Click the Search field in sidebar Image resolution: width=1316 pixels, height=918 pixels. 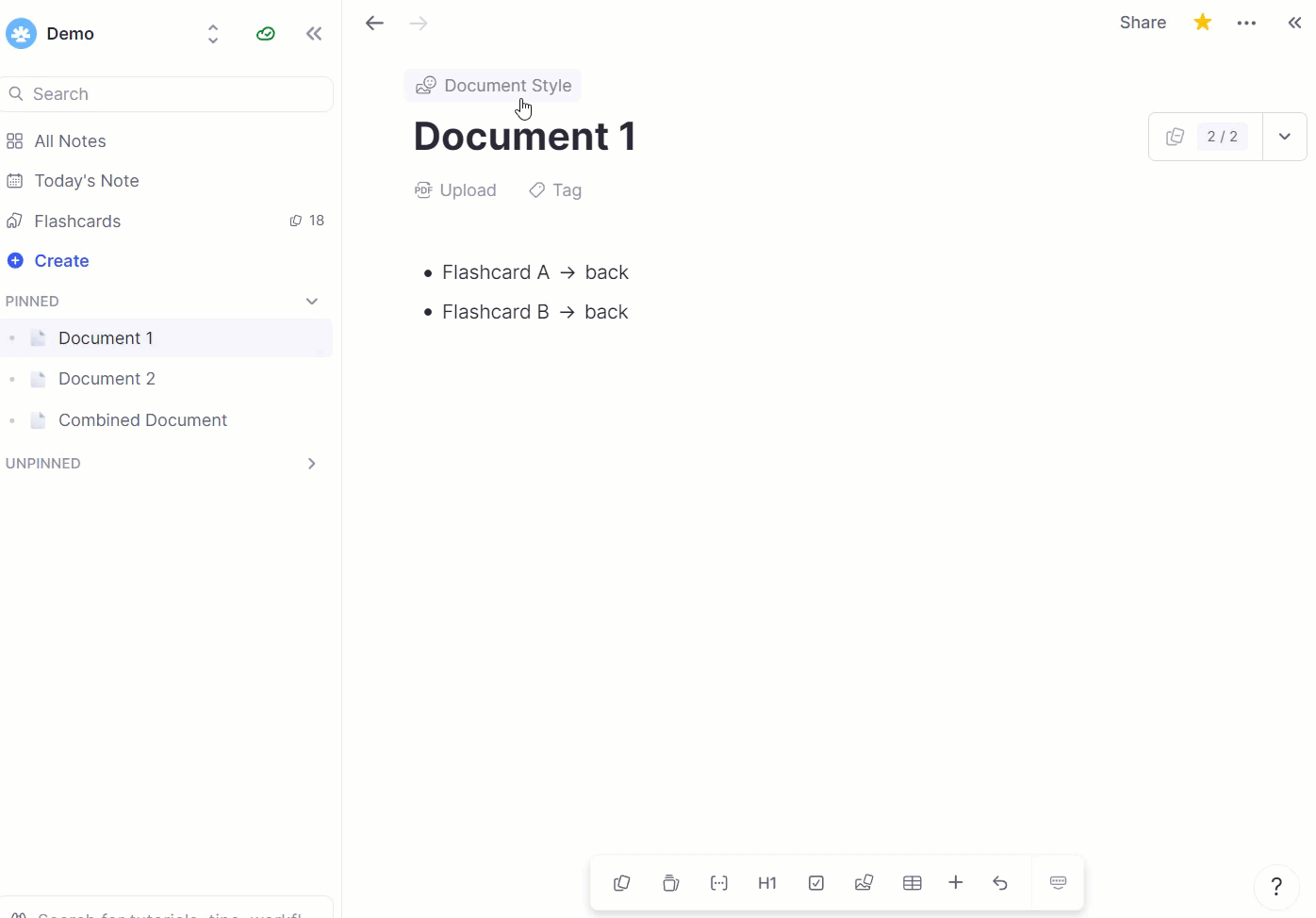[170, 94]
